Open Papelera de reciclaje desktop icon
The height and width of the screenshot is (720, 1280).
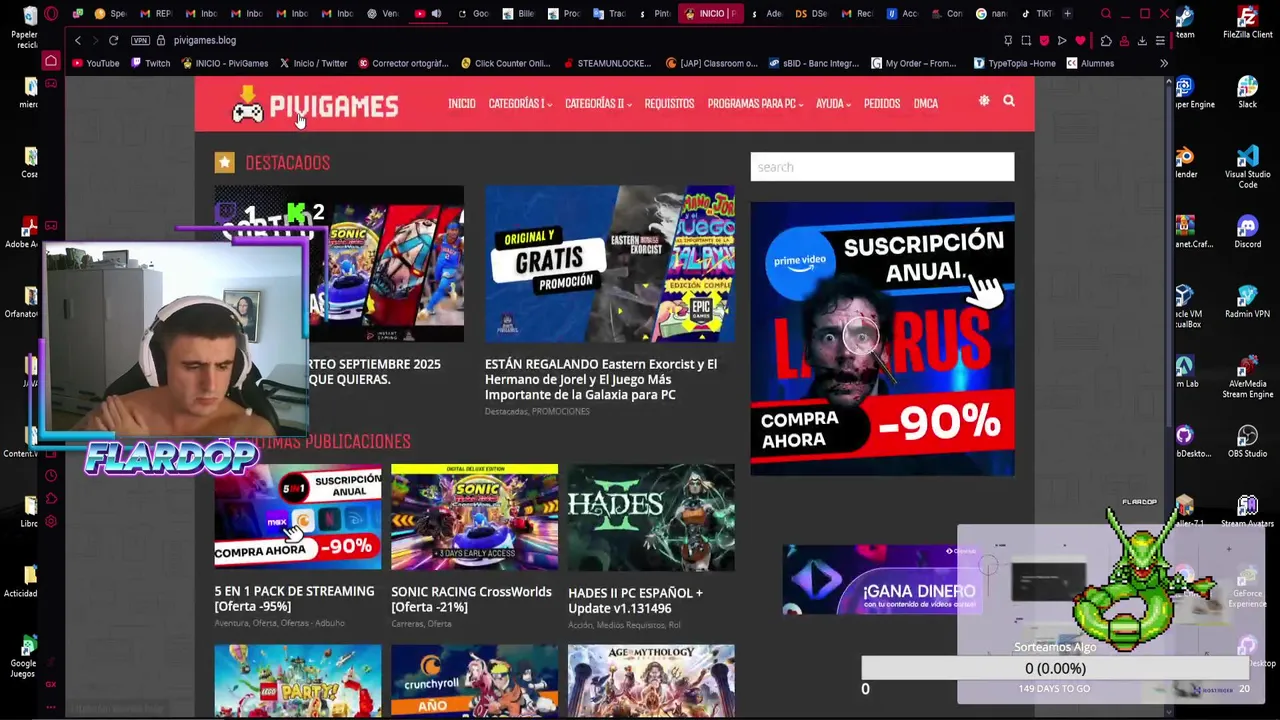pos(25,26)
